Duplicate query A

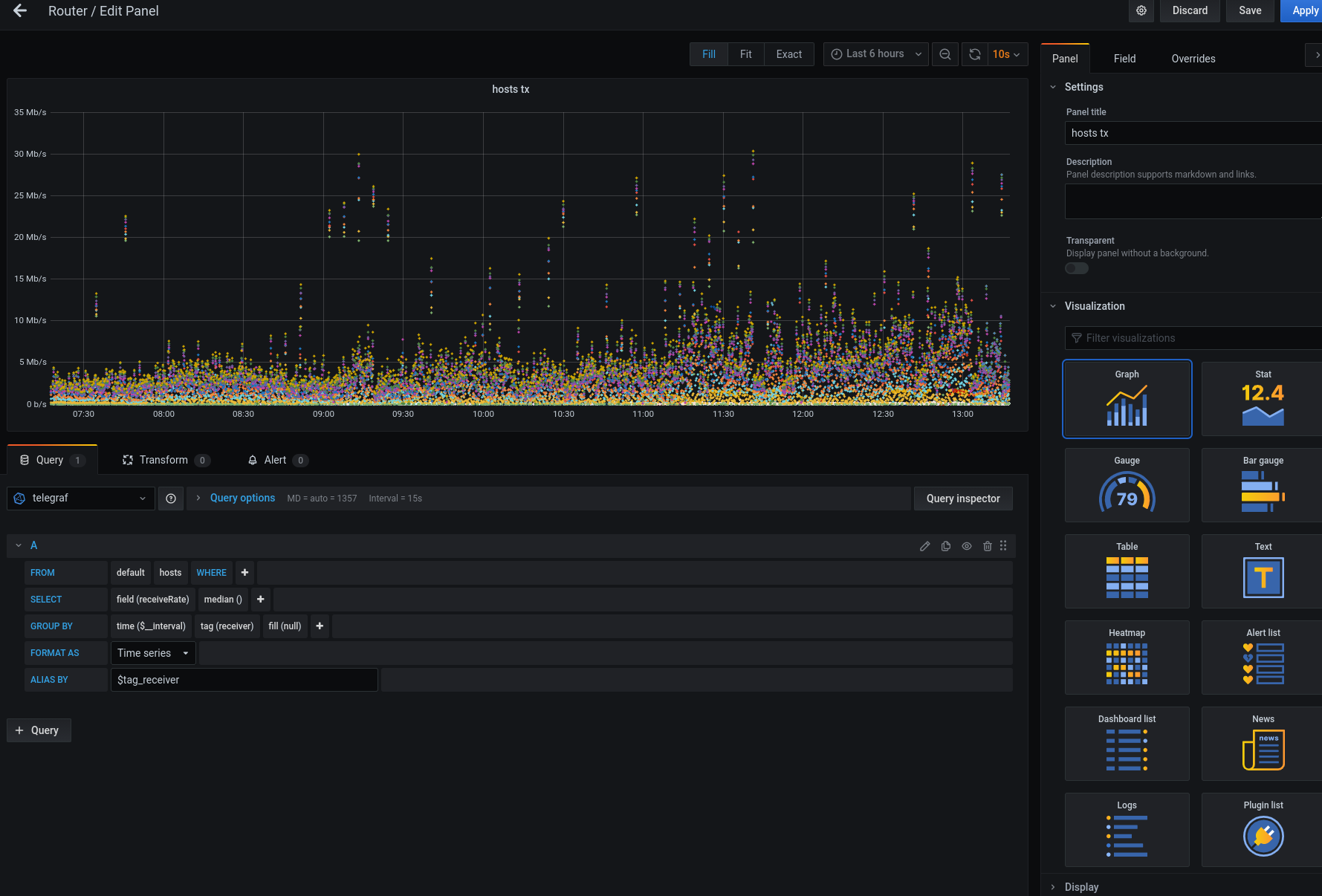pos(945,546)
